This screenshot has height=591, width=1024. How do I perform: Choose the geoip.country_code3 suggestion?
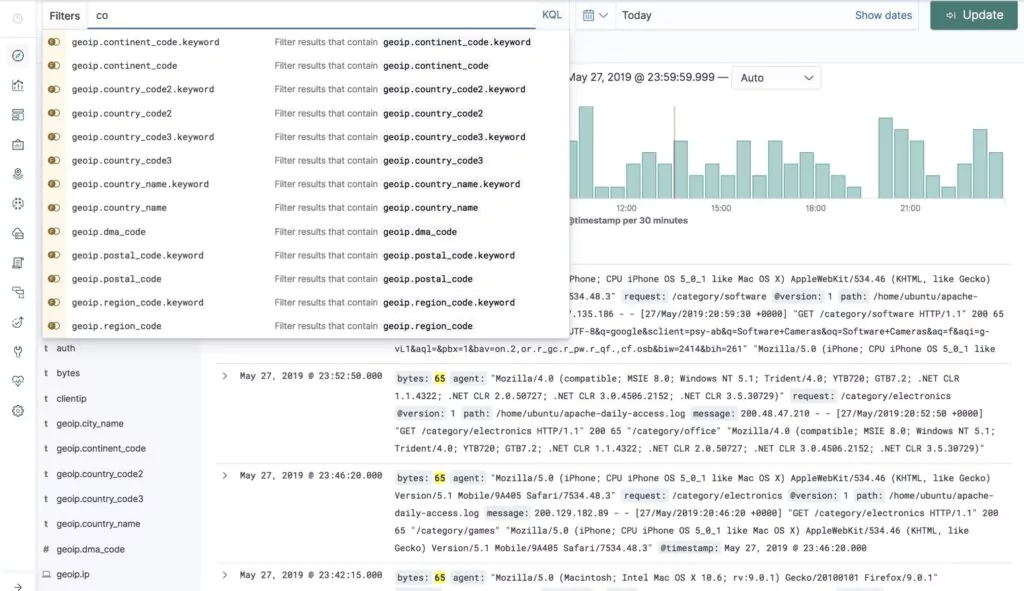(306, 161)
